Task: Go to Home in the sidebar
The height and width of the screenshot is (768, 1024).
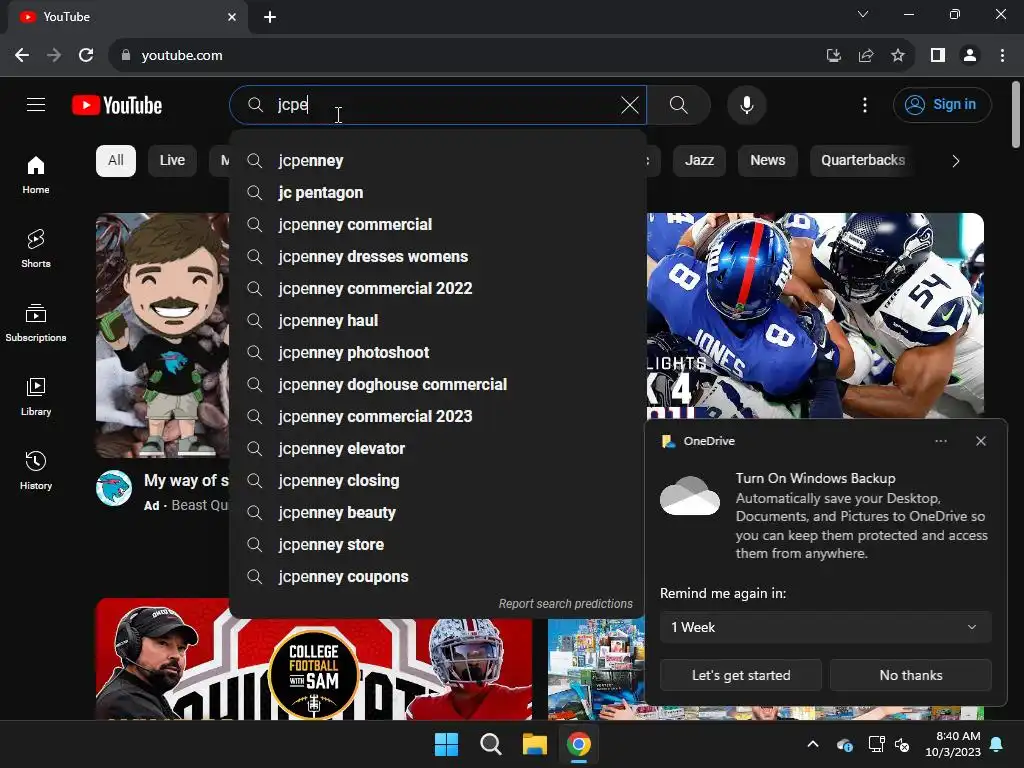Action: pos(36,175)
